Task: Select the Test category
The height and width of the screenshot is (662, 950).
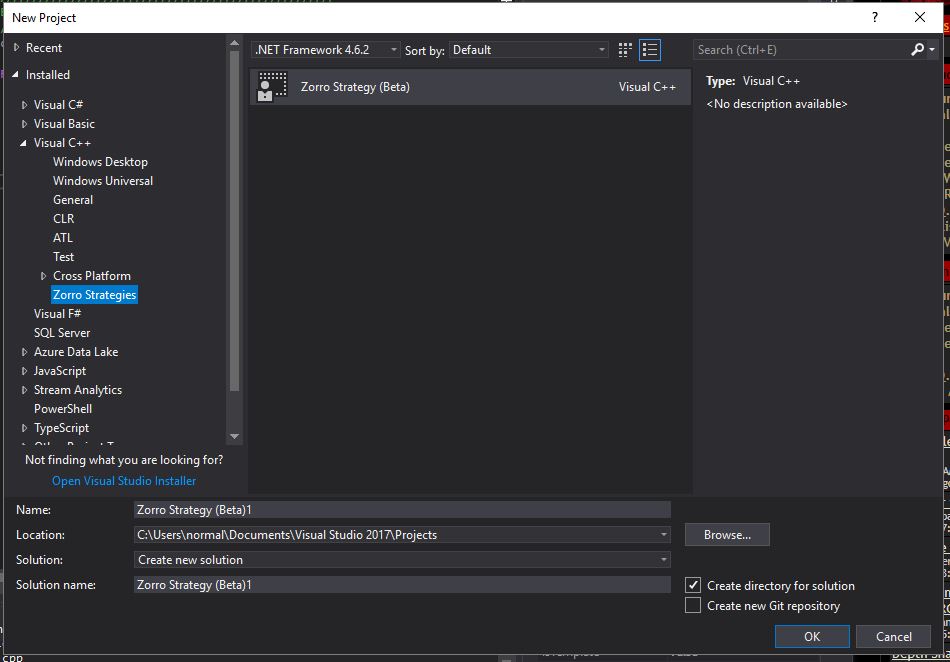Action: coord(63,257)
